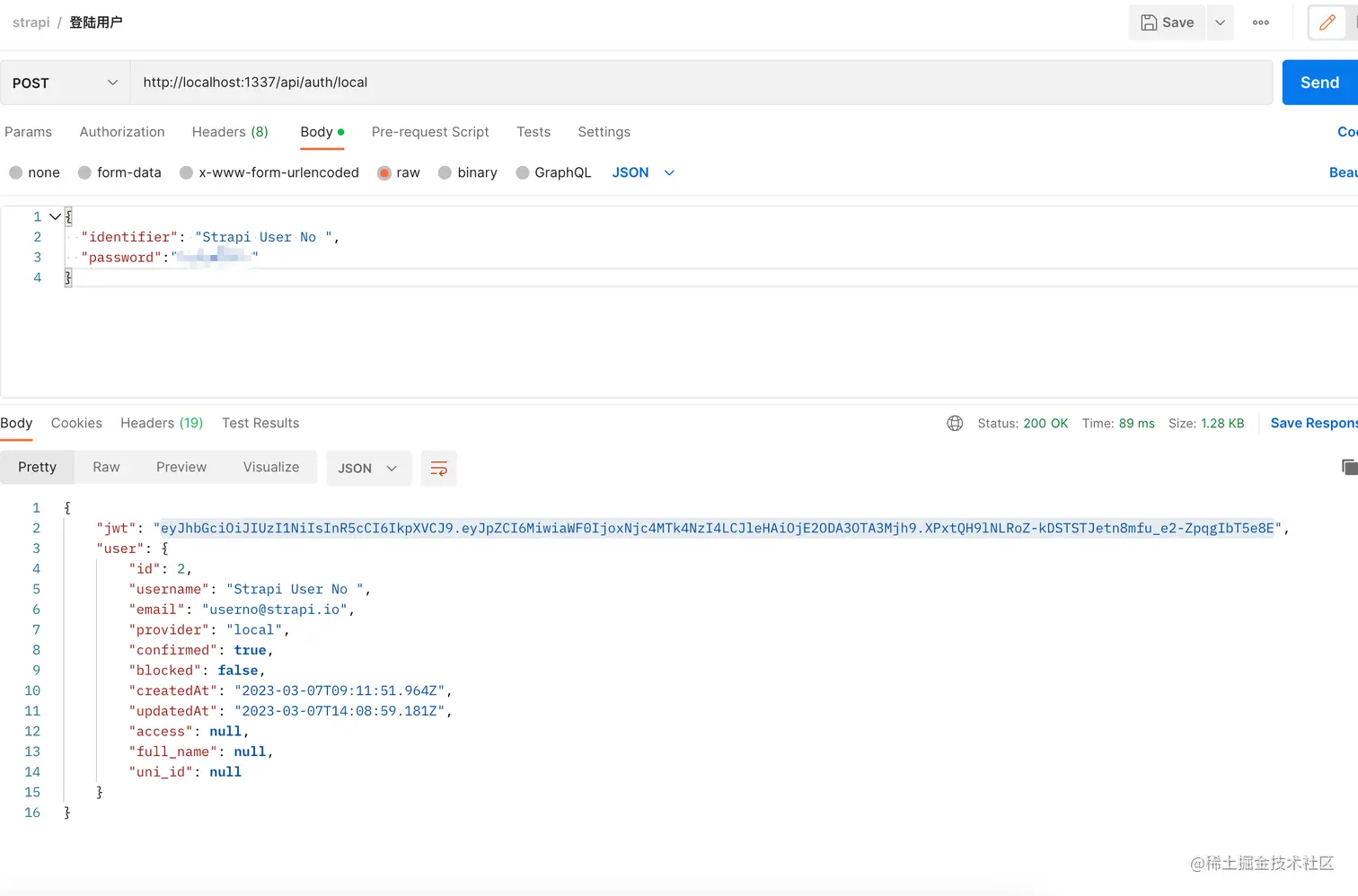Image resolution: width=1358 pixels, height=896 pixels.
Task: Click the jwt token value
Action: click(719, 528)
